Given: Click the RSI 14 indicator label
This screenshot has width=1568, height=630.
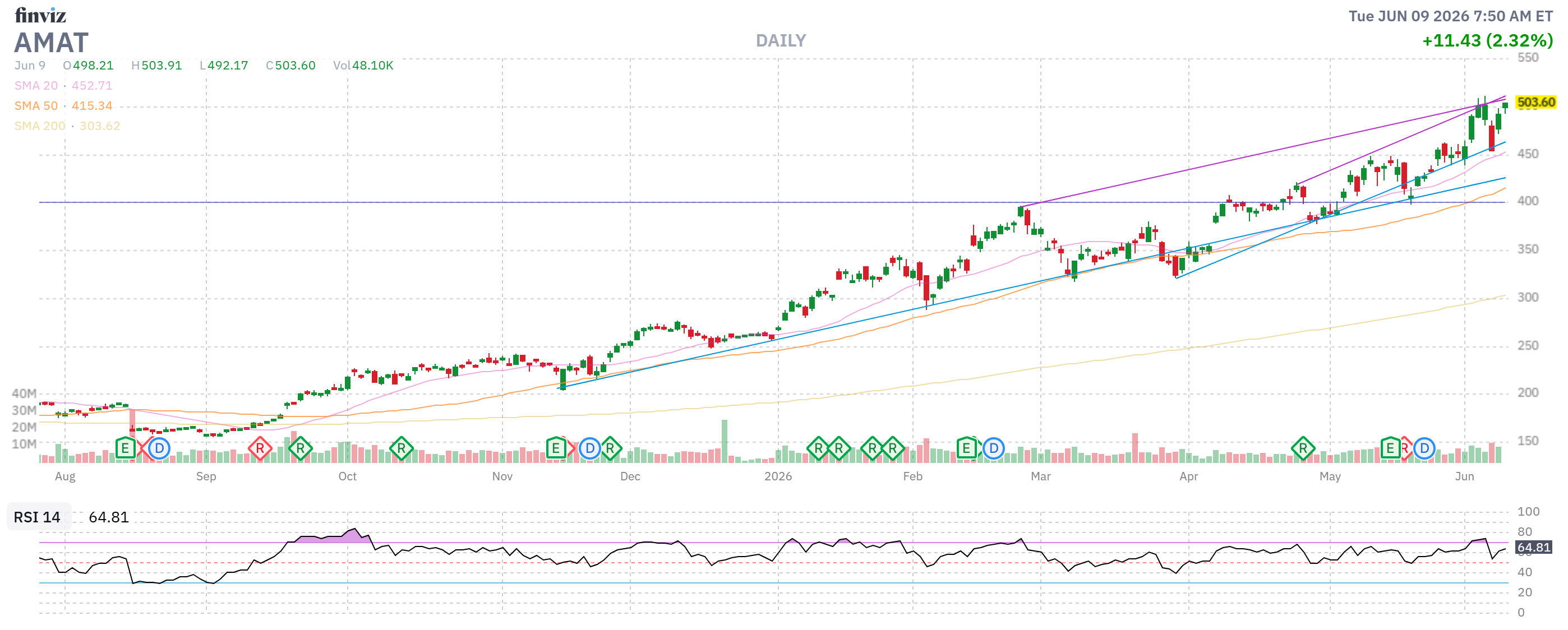Looking at the screenshot, I should 37,517.
